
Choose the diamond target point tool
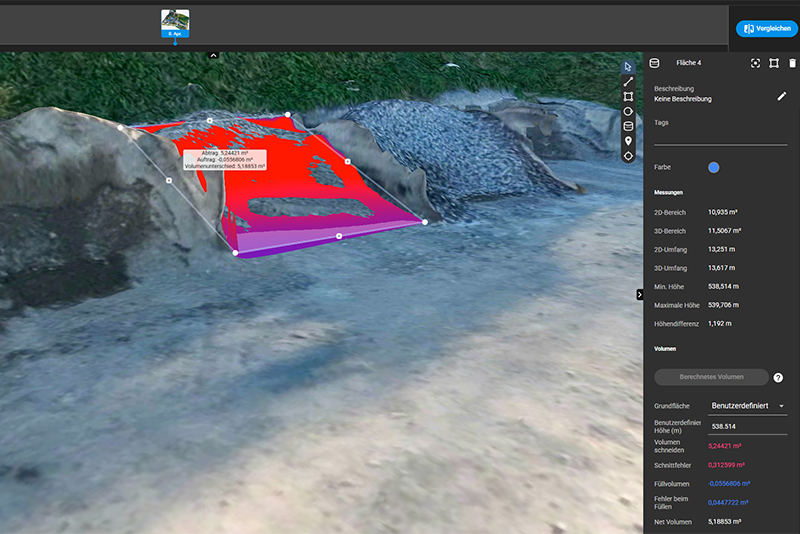[628, 156]
